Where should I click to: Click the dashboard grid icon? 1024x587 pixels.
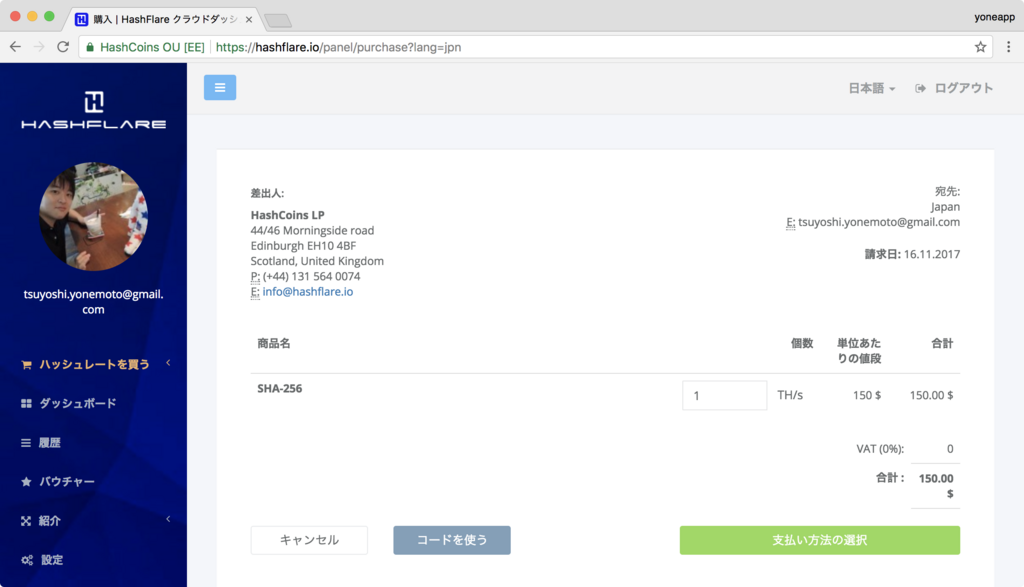tap(26, 404)
